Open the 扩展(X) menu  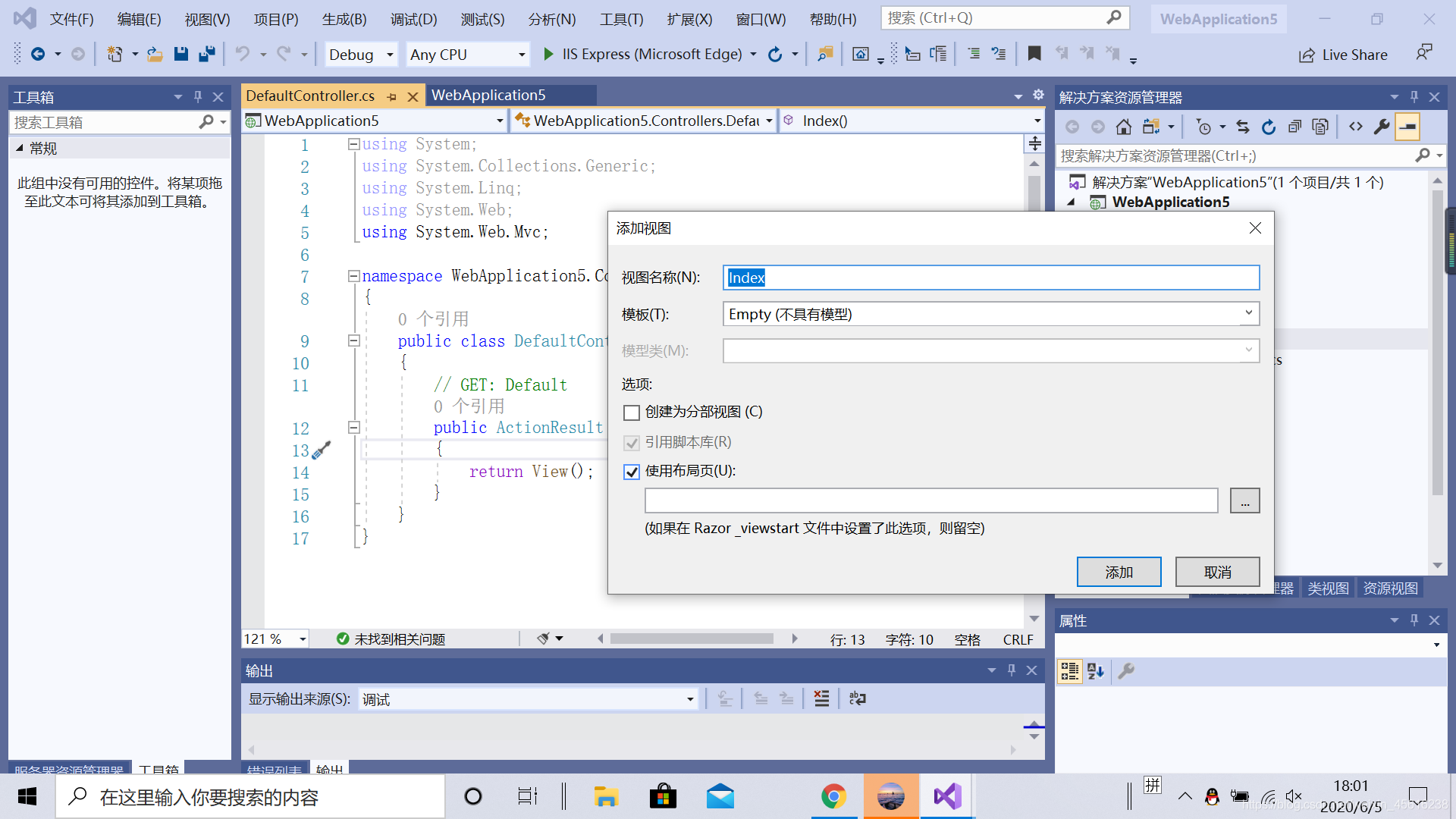[689, 19]
